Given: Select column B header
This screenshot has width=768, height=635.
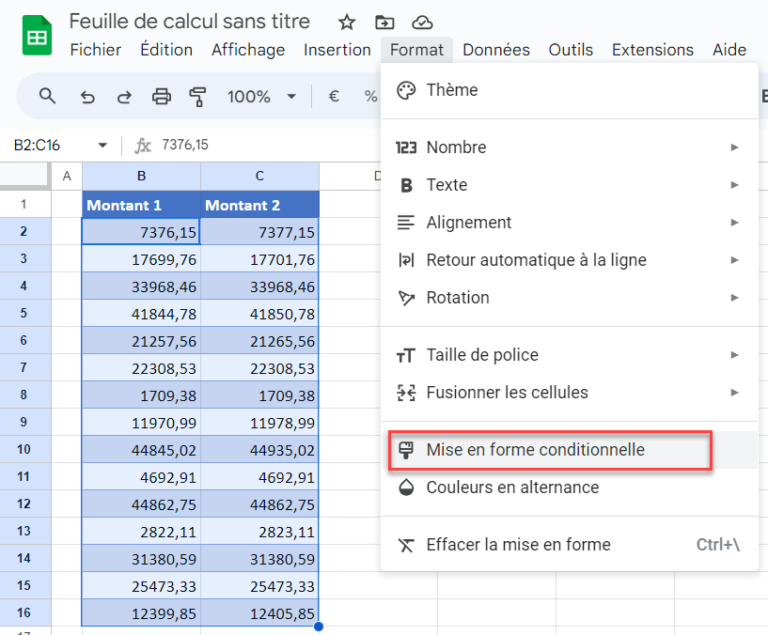Looking at the screenshot, I should point(142,176).
